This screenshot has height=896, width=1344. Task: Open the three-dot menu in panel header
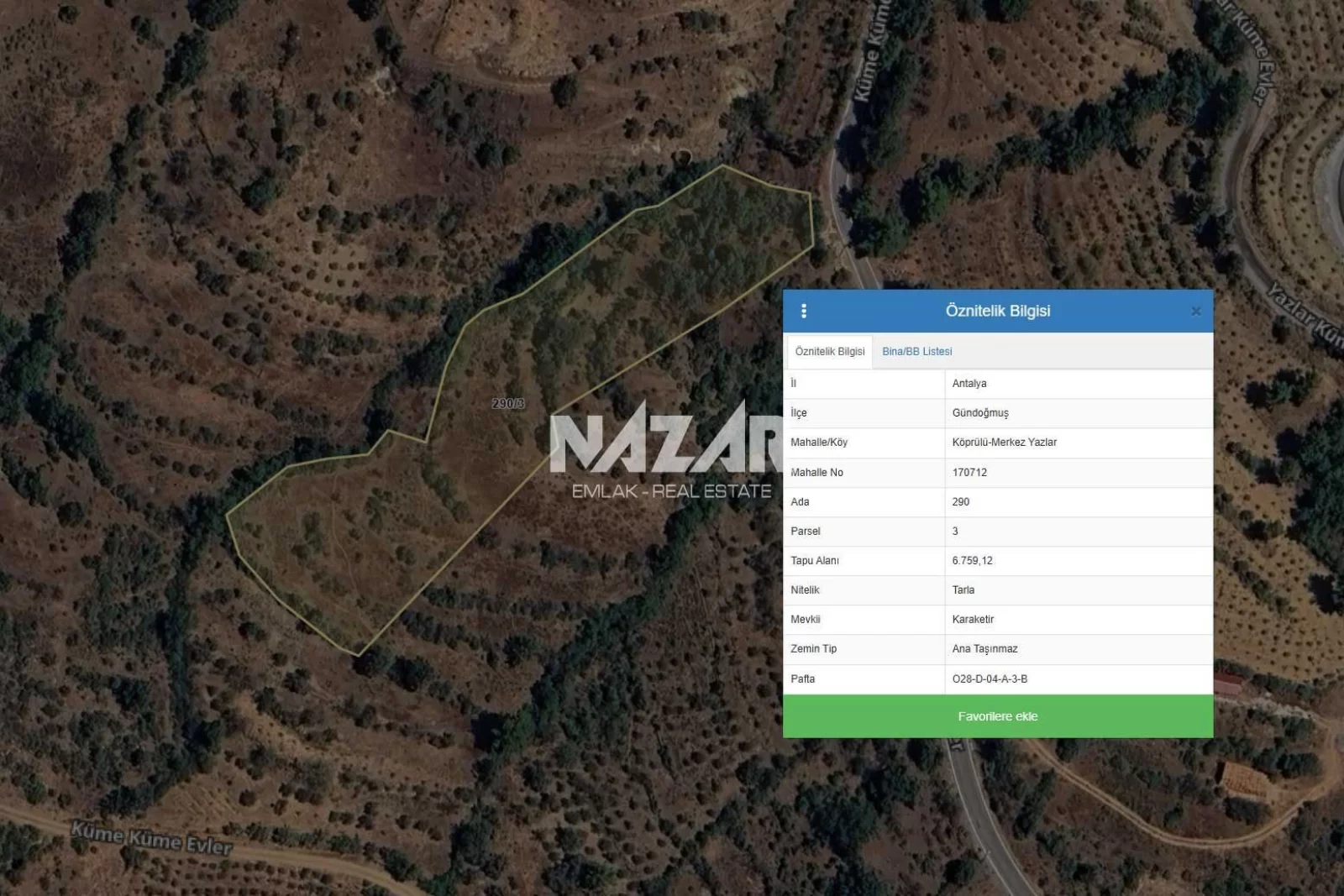point(804,311)
